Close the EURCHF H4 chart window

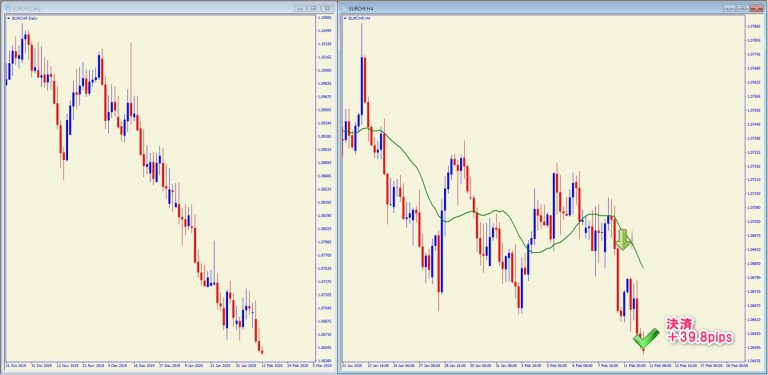pyautogui.click(x=757, y=8)
